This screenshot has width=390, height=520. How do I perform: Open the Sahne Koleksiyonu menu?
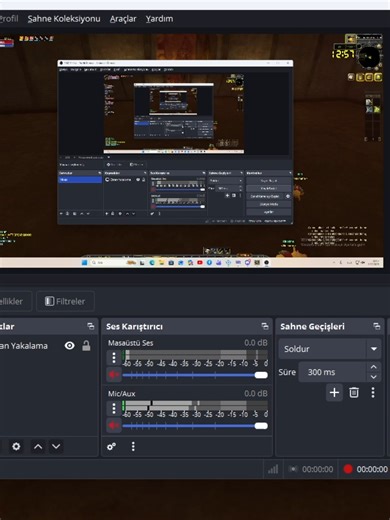pyautogui.click(x=64, y=19)
